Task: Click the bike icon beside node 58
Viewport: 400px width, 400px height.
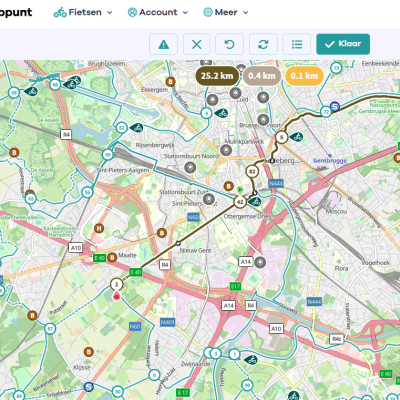Action: (31, 91)
